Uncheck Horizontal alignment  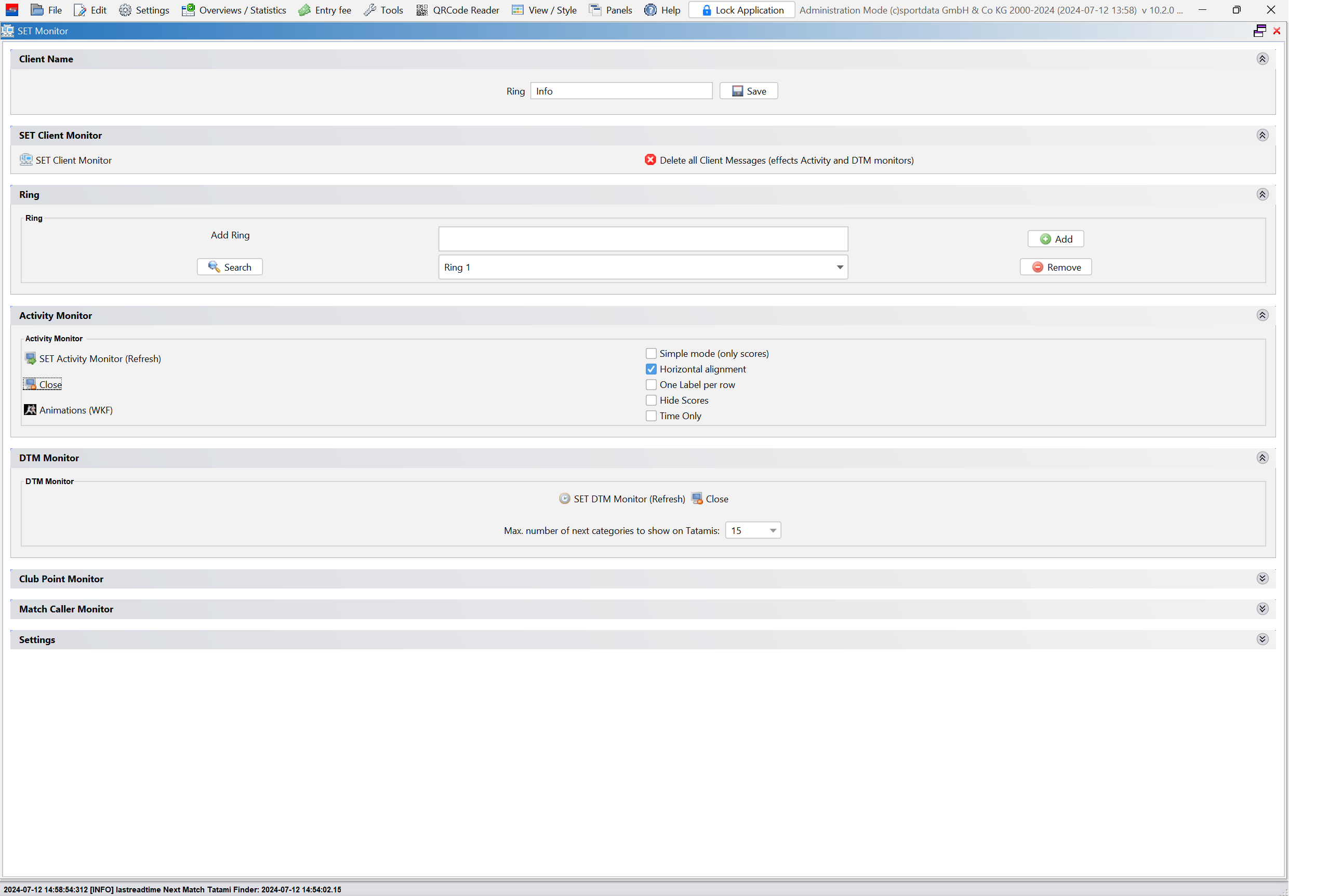(651, 369)
